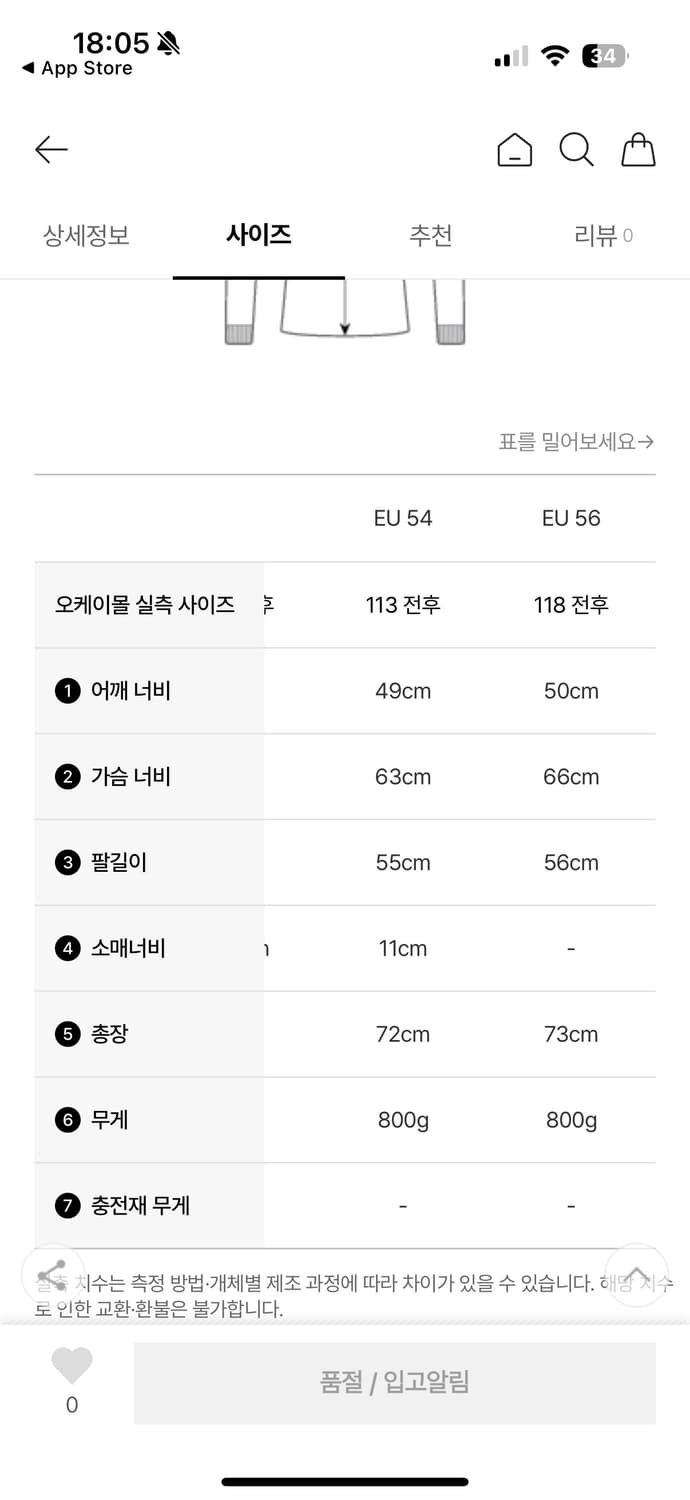
Task: Open the home icon
Action: coord(515,150)
